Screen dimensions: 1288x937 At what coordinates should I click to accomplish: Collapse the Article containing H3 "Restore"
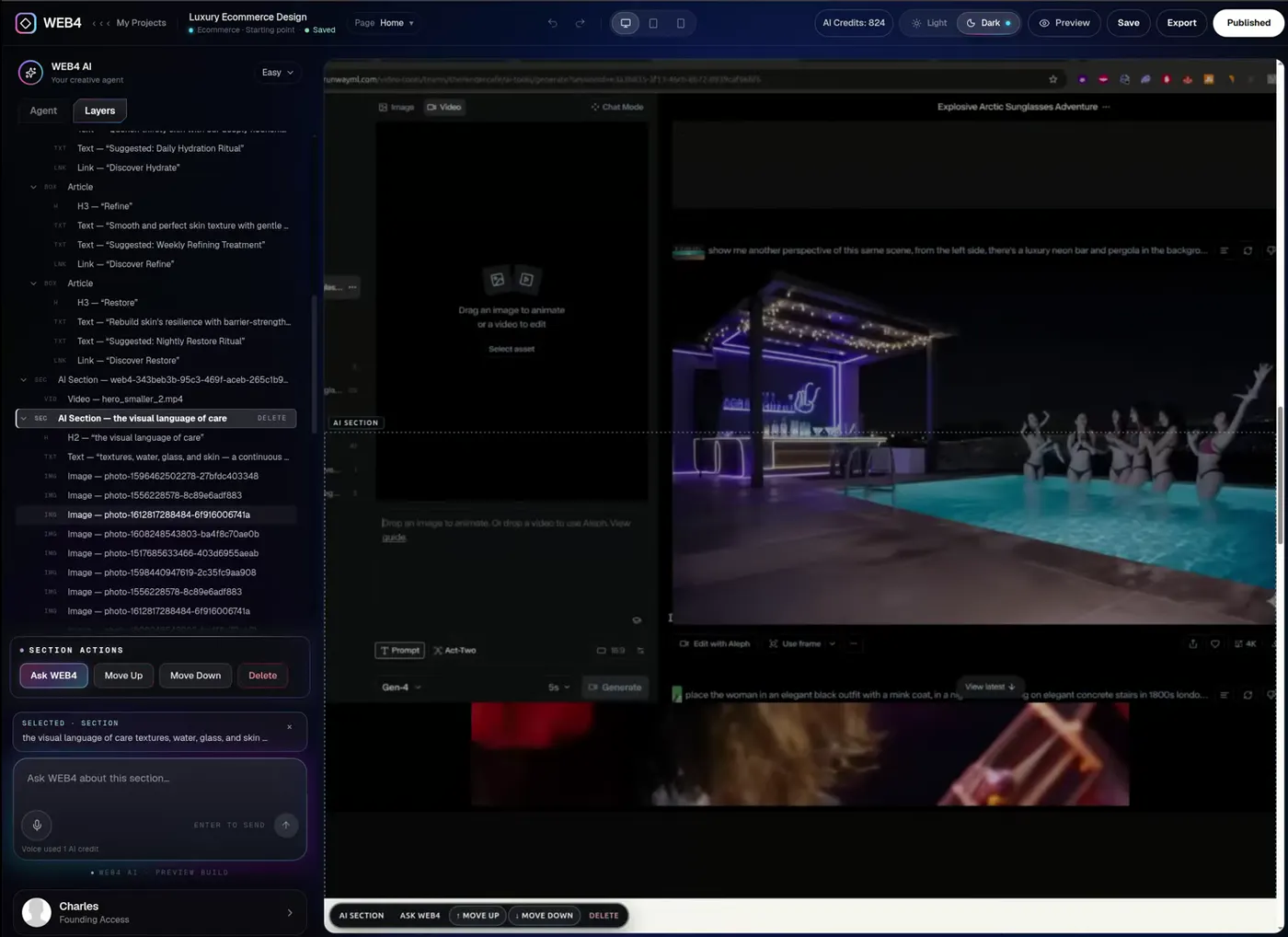pos(34,283)
